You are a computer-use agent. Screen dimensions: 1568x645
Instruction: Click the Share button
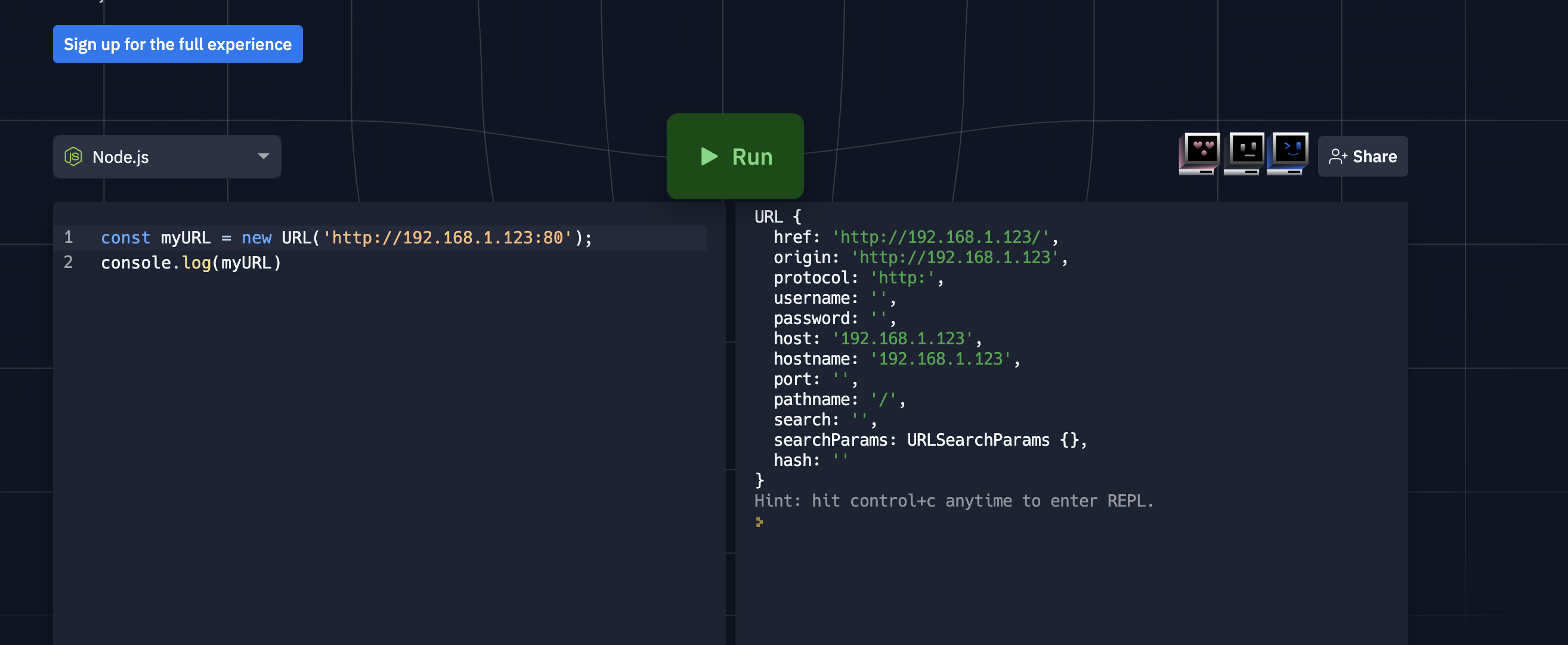pyautogui.click(x=1362, y=156)
